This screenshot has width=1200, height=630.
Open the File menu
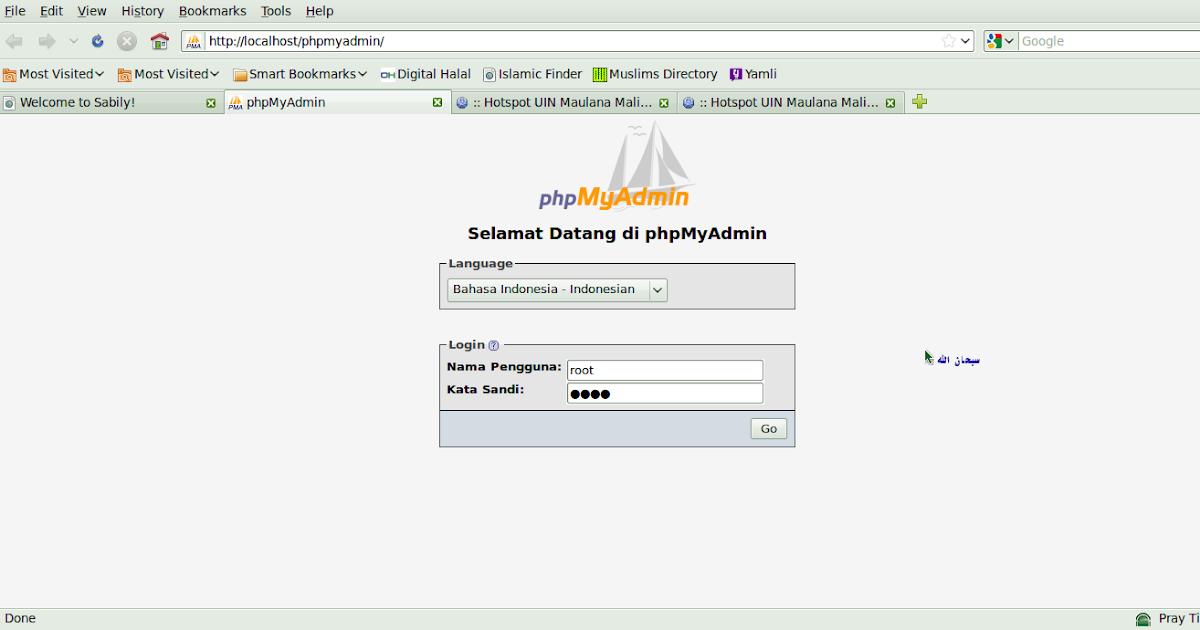click(x=15, y=11)
